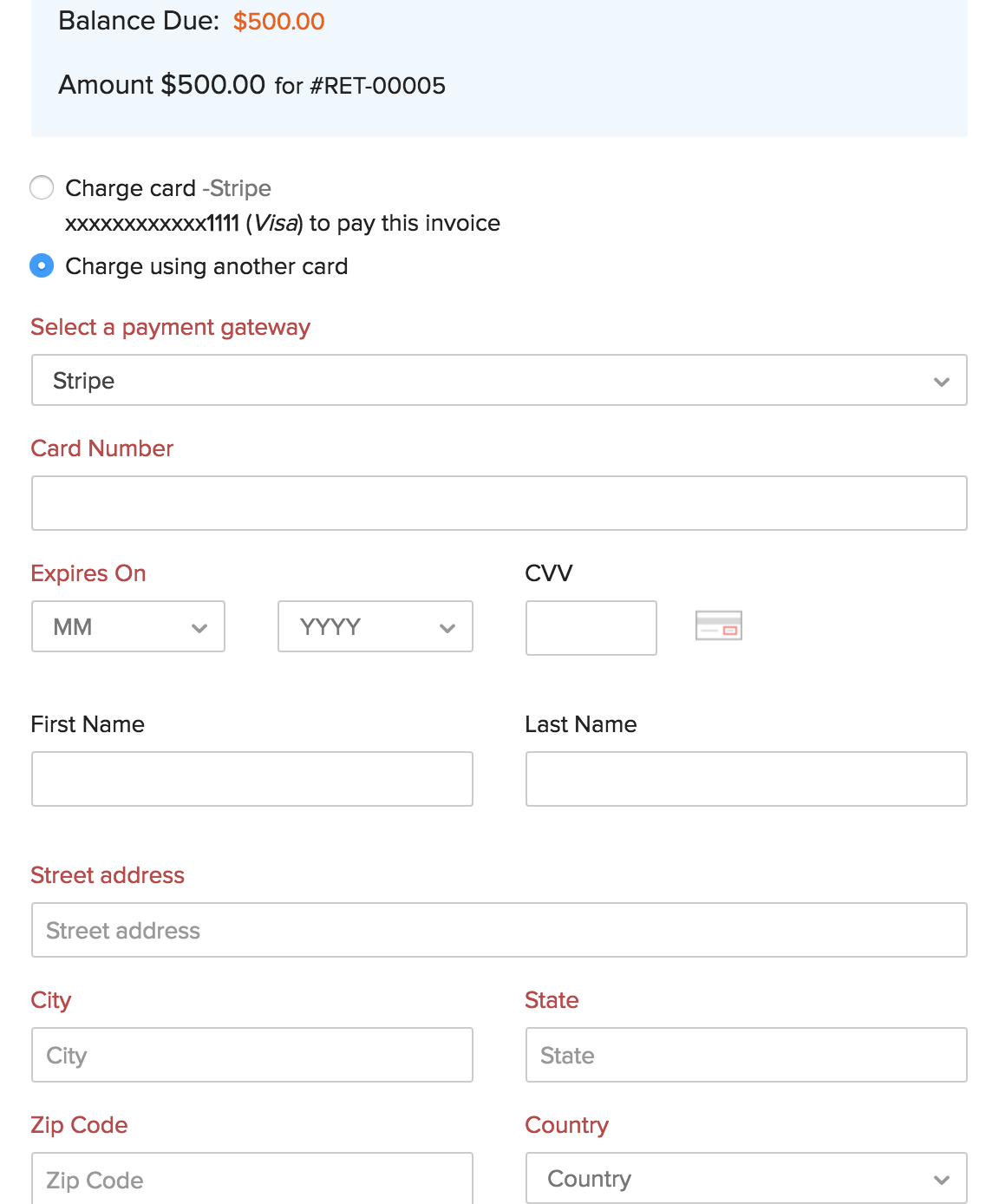This screenshot has height=1204, width=999.
Task: Click the CVV card help icon
Action: (x=718, y=625)
